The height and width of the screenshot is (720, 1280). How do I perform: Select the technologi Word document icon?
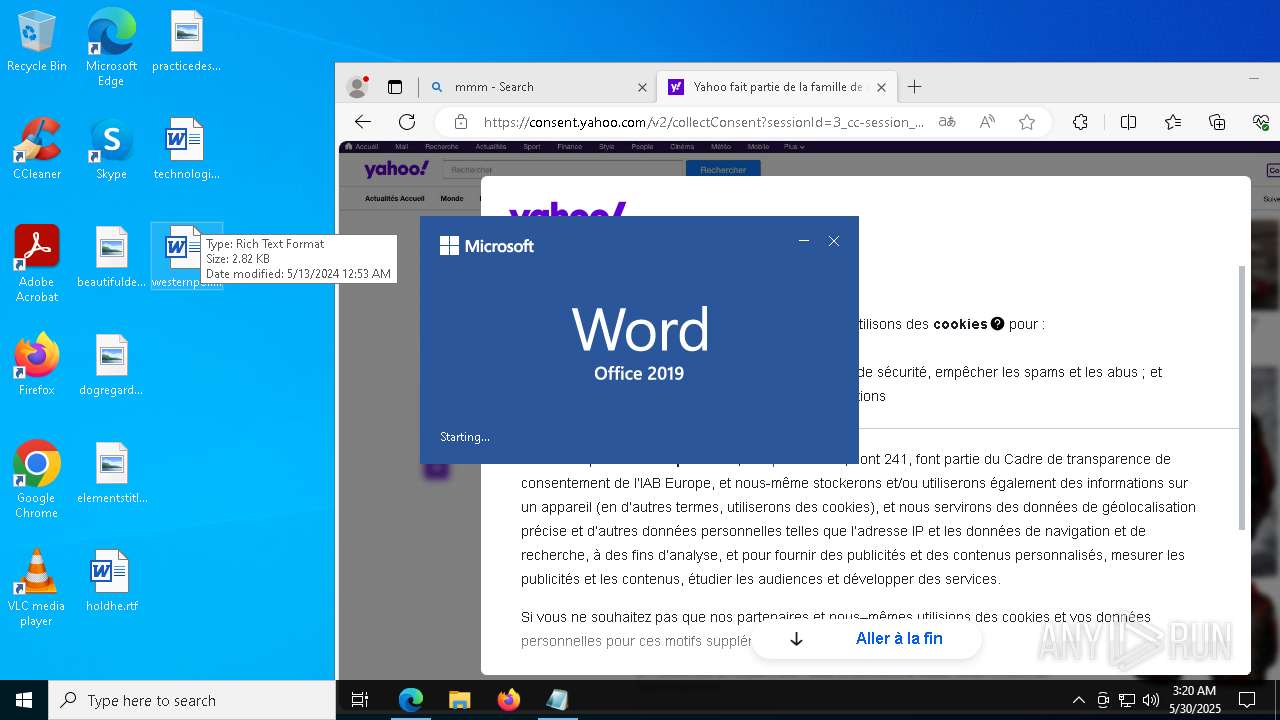pyautogui.click(x=186, y=149)
